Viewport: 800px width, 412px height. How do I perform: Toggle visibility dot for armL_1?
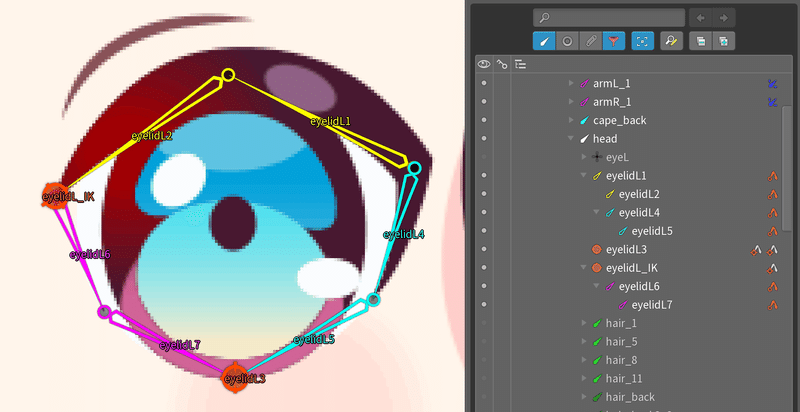(484, 83)
